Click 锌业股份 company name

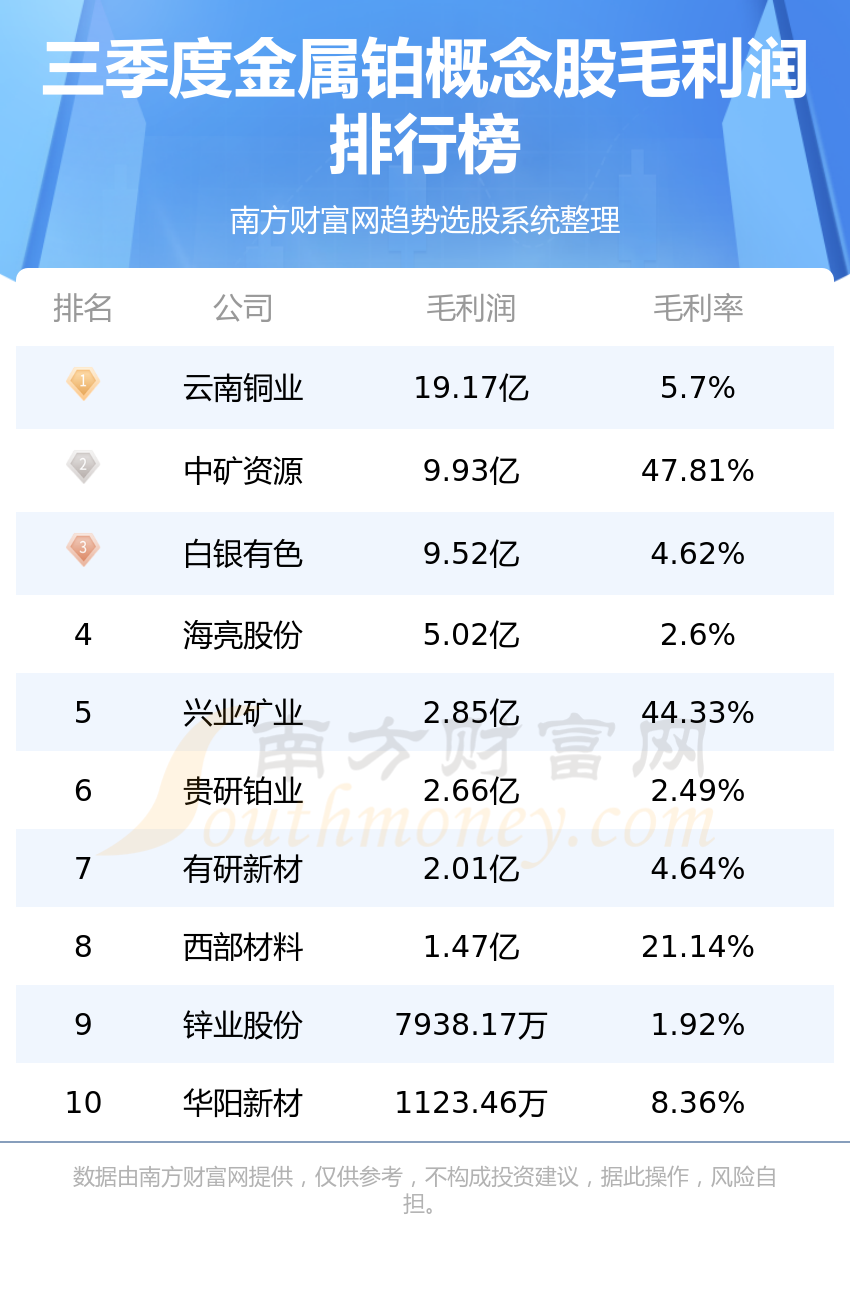coord(243,1025)
